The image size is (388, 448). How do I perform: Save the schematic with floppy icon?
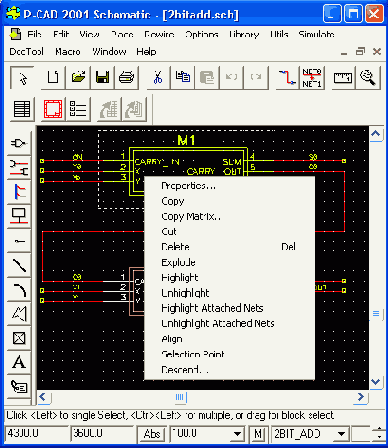pyautogui.click(x=102, y=78)
